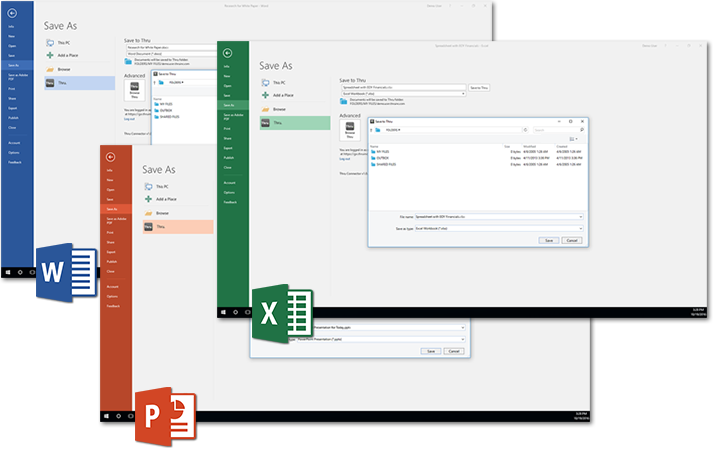The image size is (713, 449).
Task: Open Start menu on Excel window's taskbar
Action: [x=223, y=312]
